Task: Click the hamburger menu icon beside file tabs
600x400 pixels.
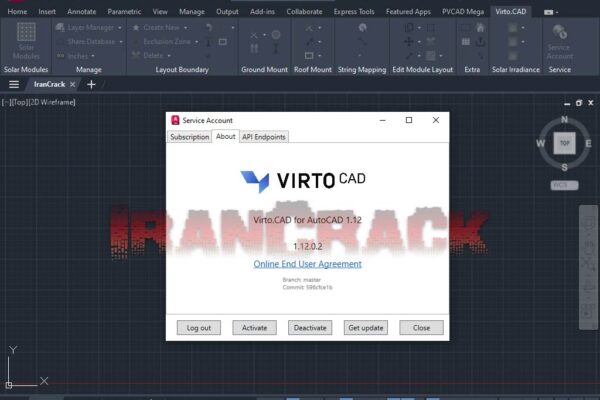Action: coord(14,84)
